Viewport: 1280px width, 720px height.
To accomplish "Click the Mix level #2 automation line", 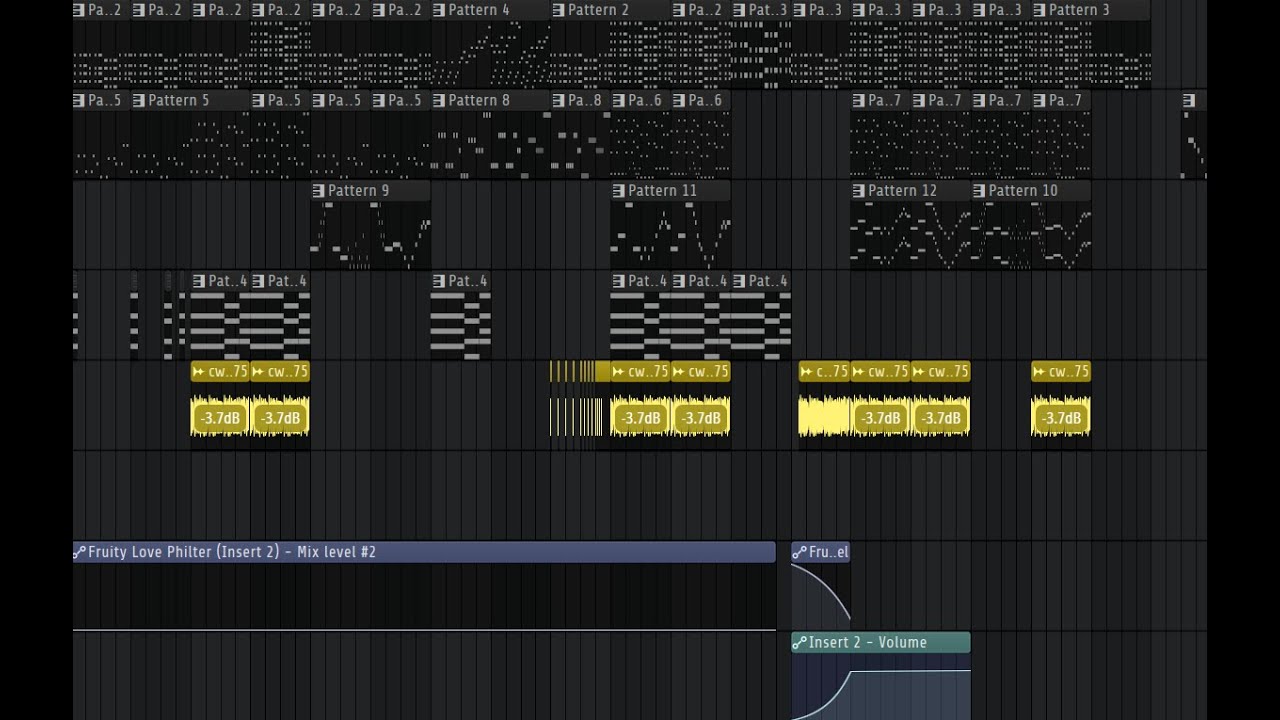I will pos(424,630).
